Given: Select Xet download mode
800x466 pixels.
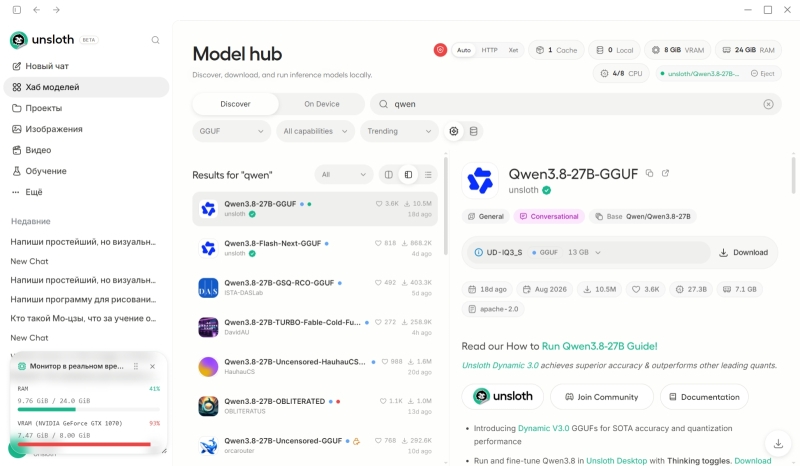Looking at the screenshot, I should pos(513,50).
